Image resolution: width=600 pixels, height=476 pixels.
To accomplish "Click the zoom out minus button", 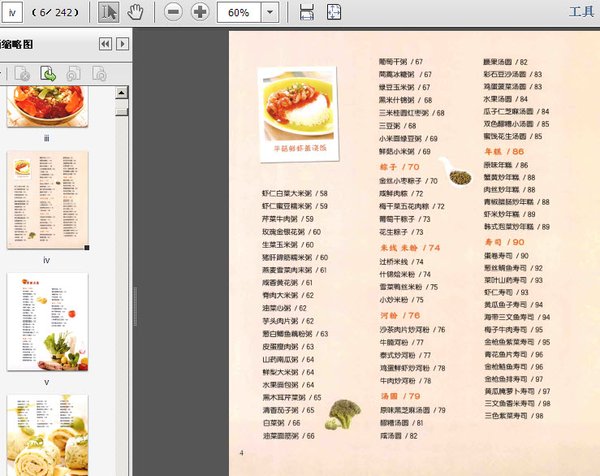I will 173,12.
